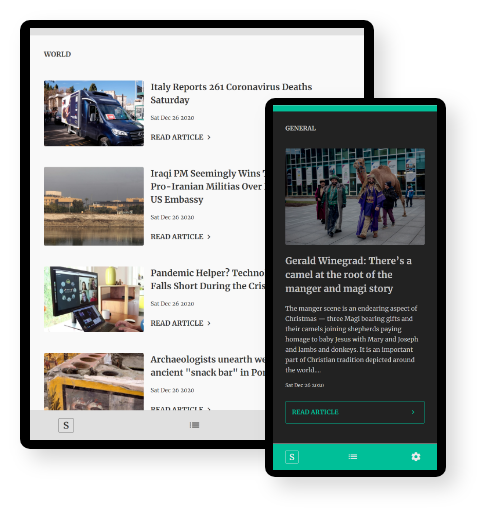Click the WORLD section label on tablet
This screenshot has height=517, width=486.
pos(57,54)
